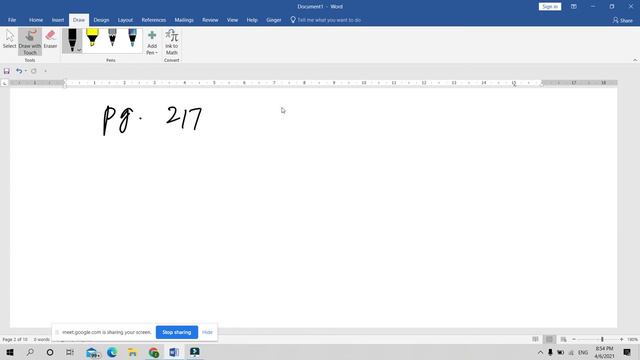Save the document from quick access
This screenshot has height=360, width=640.
(7, 71)
